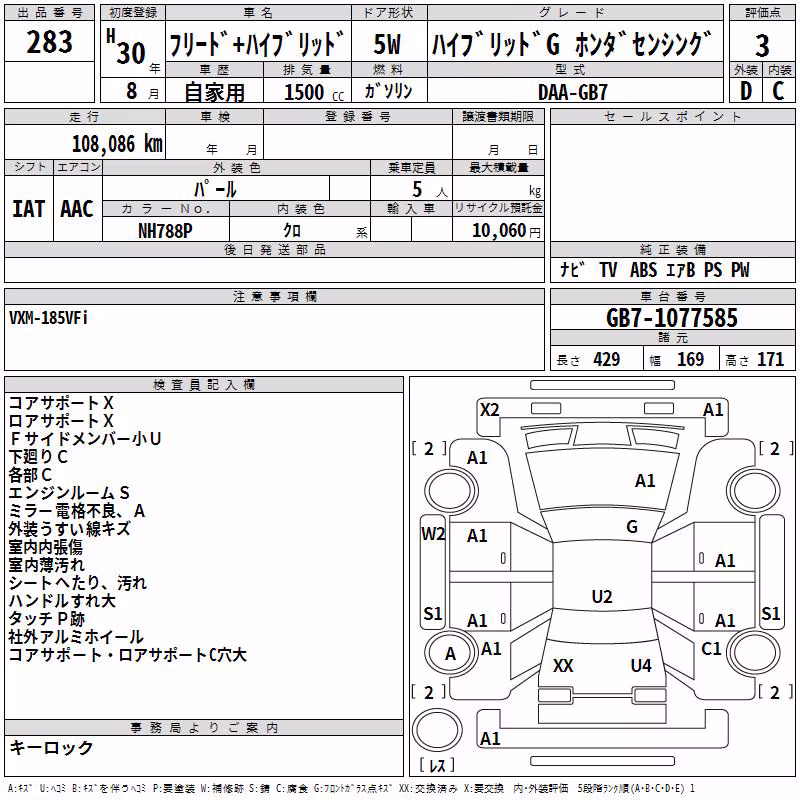Viewport: 800px width, 800px height.
Task: Click the inspector note "コアサポートX"
Action: (x=61, y=403)
